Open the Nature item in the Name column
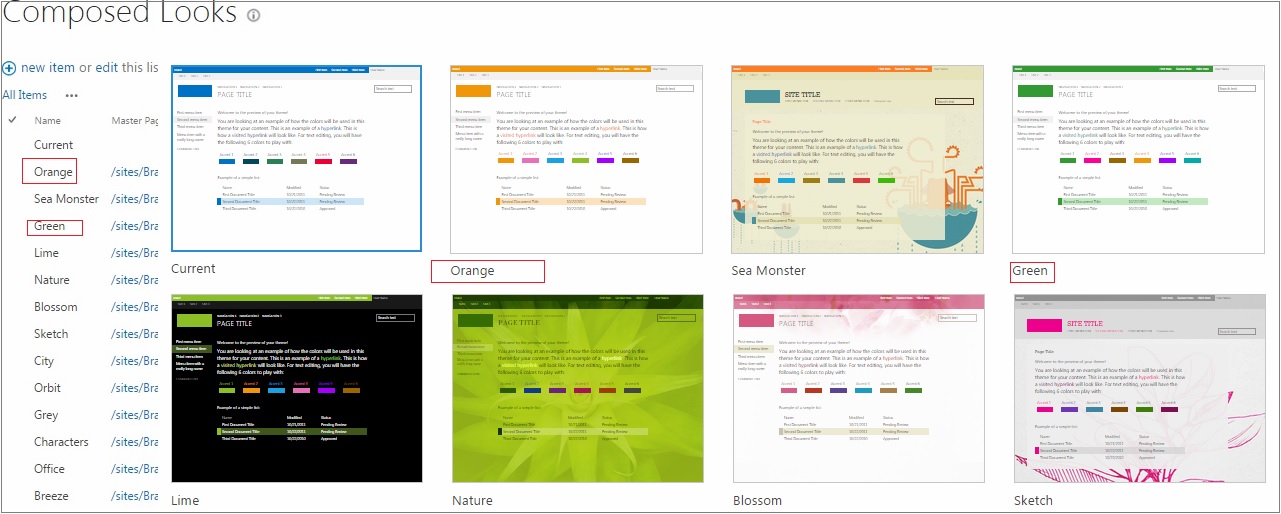This screenshot has height=514, width=1281. point(52,280)
